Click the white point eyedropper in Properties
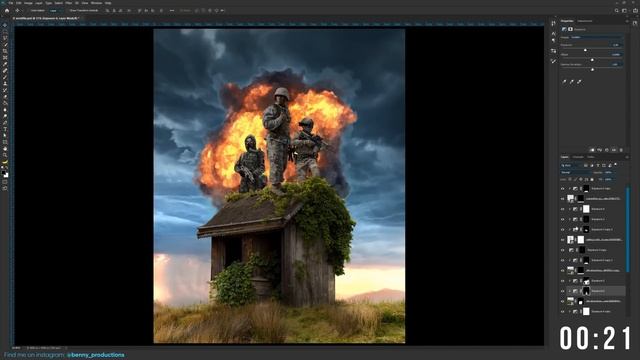 (x=579, y=82)
